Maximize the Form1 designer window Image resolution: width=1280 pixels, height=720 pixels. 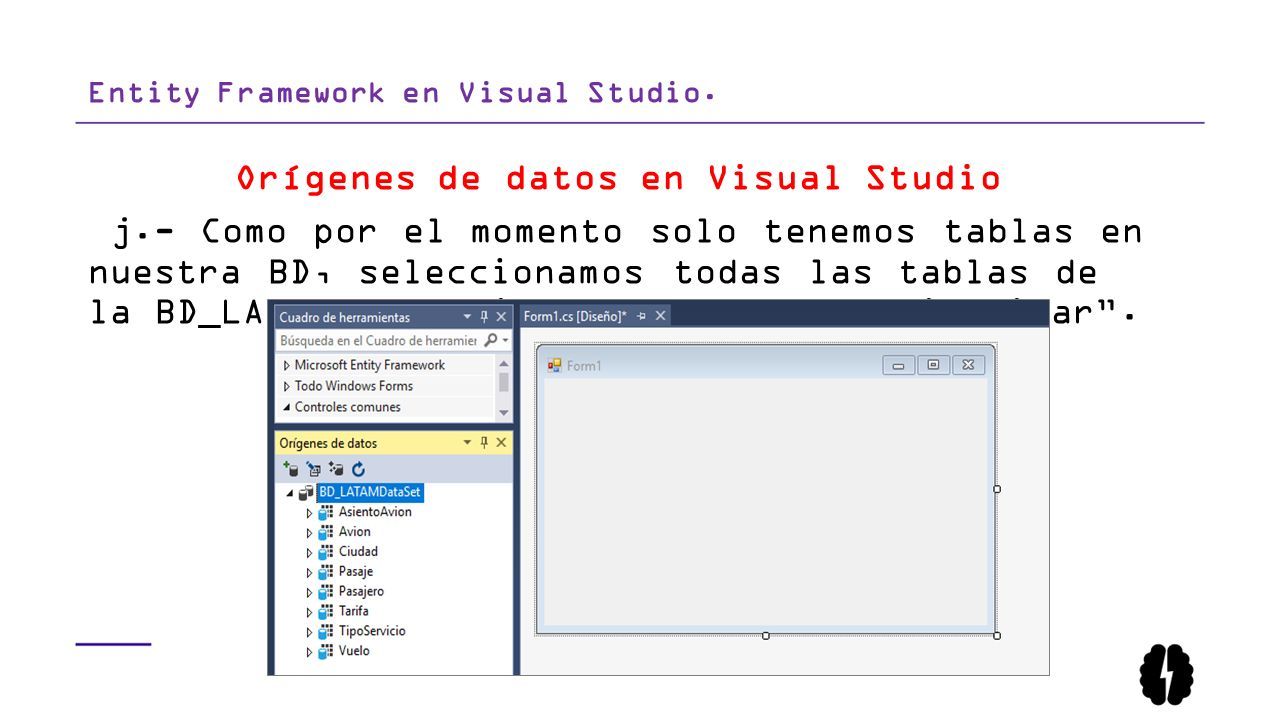933,365
